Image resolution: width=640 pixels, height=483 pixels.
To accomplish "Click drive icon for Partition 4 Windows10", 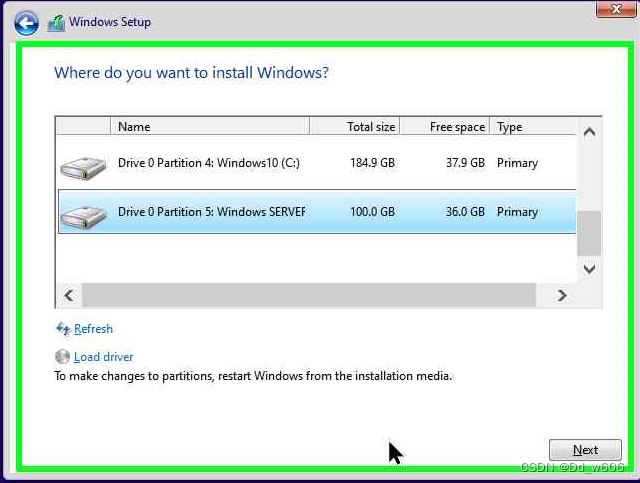I will click(x=83, y=167).
